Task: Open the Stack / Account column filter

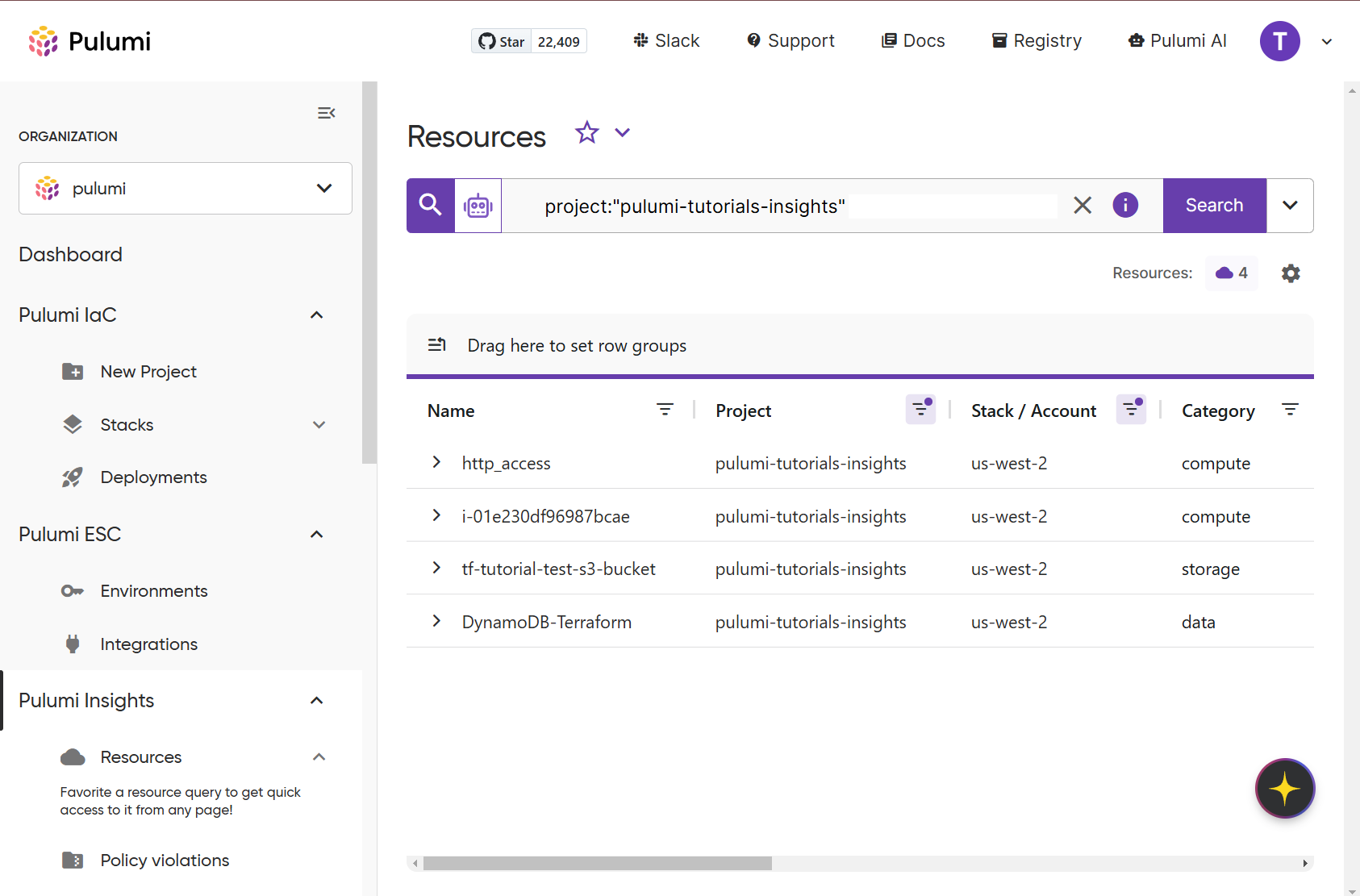Action: [1131, 410]
